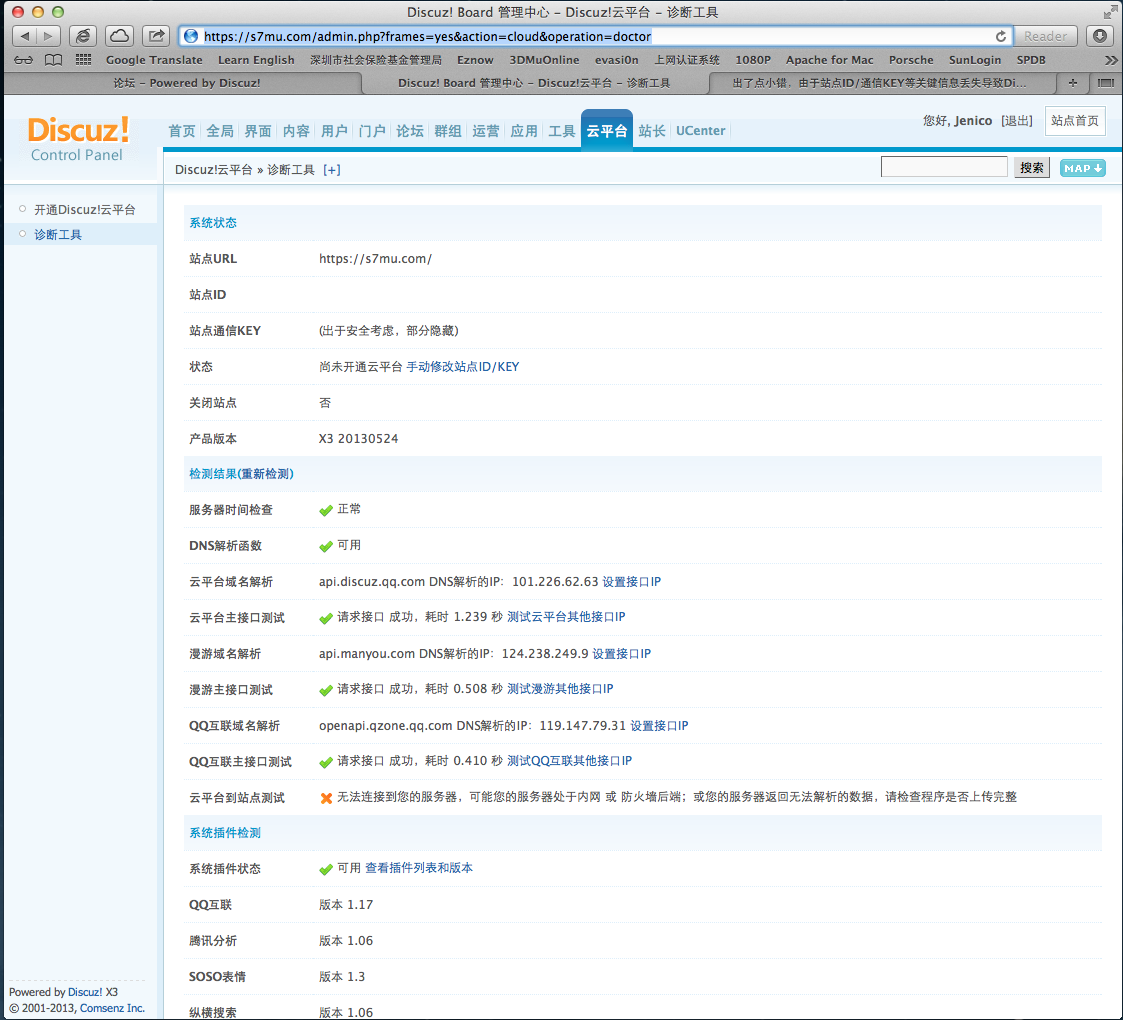This screenshot has height=1020, width=1123.
Task: Select the 内容 admin menu
Action: 296,131
